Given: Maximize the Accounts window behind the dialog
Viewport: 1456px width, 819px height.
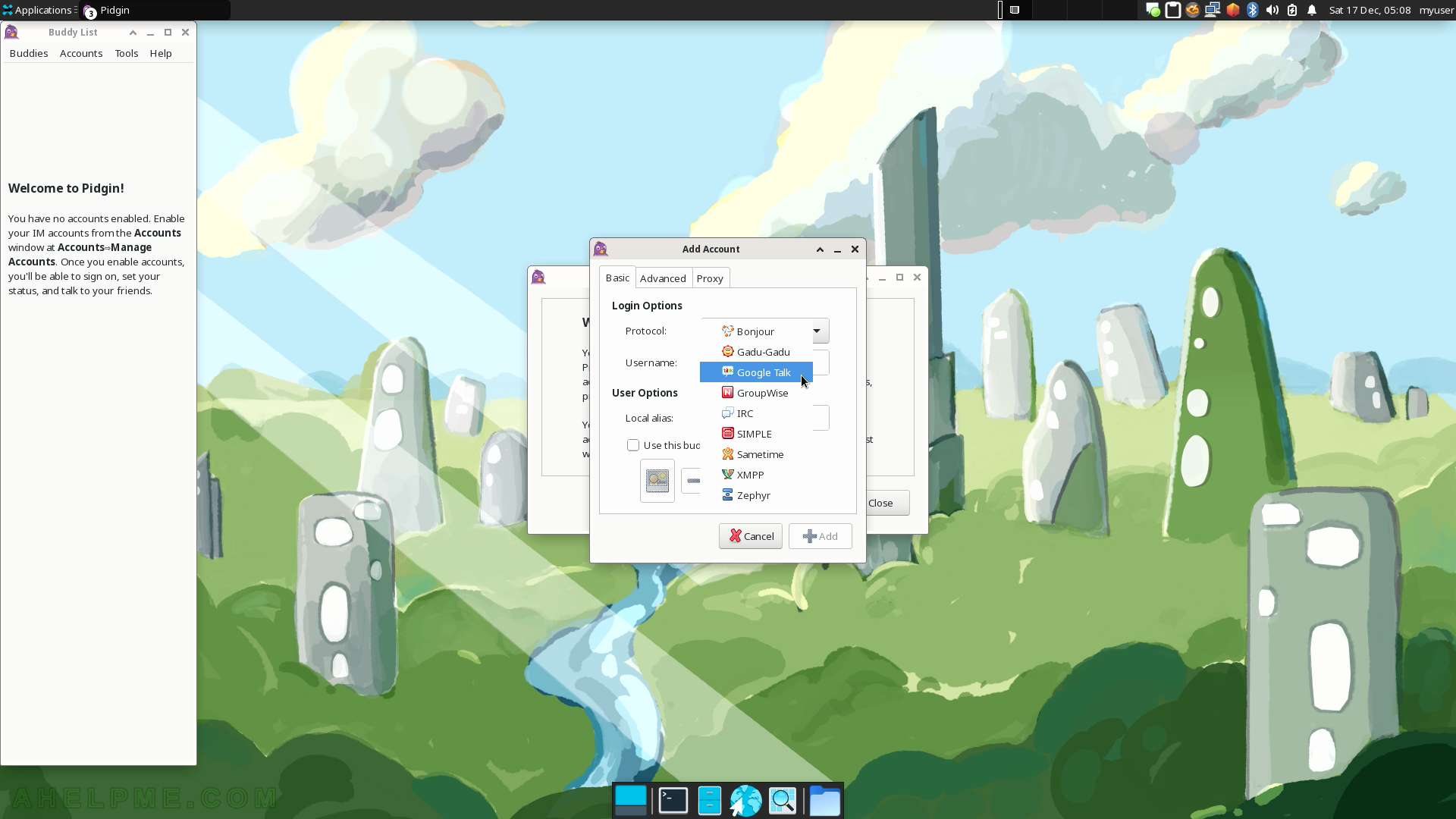Looking at the screenshot, I should (899, 277).
